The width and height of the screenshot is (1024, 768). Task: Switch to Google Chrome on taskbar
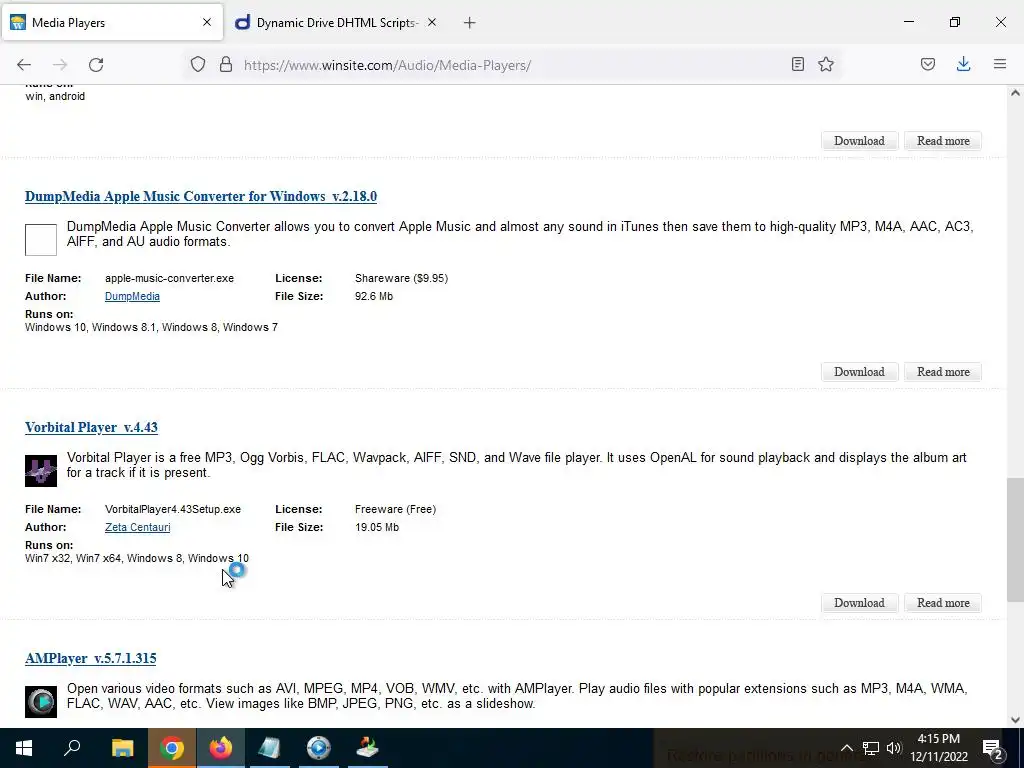[171, 748]
